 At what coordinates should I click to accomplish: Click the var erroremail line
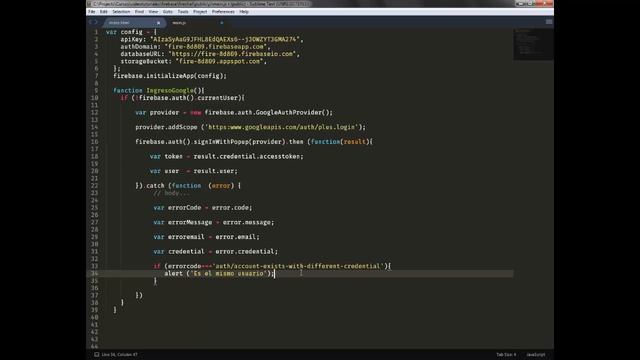207,237
